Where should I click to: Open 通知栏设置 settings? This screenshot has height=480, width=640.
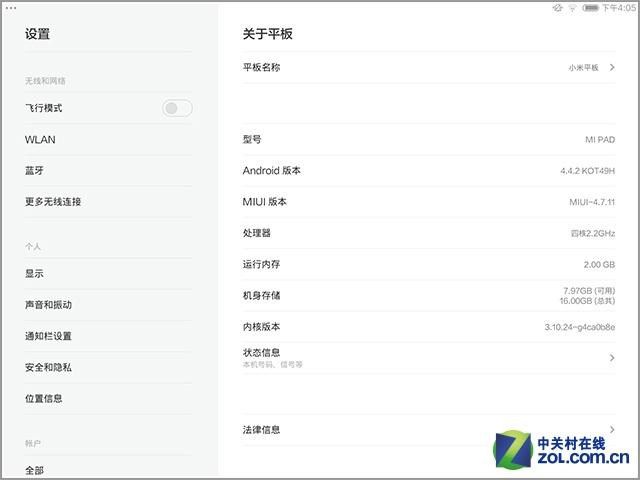[x=108, y=336]
